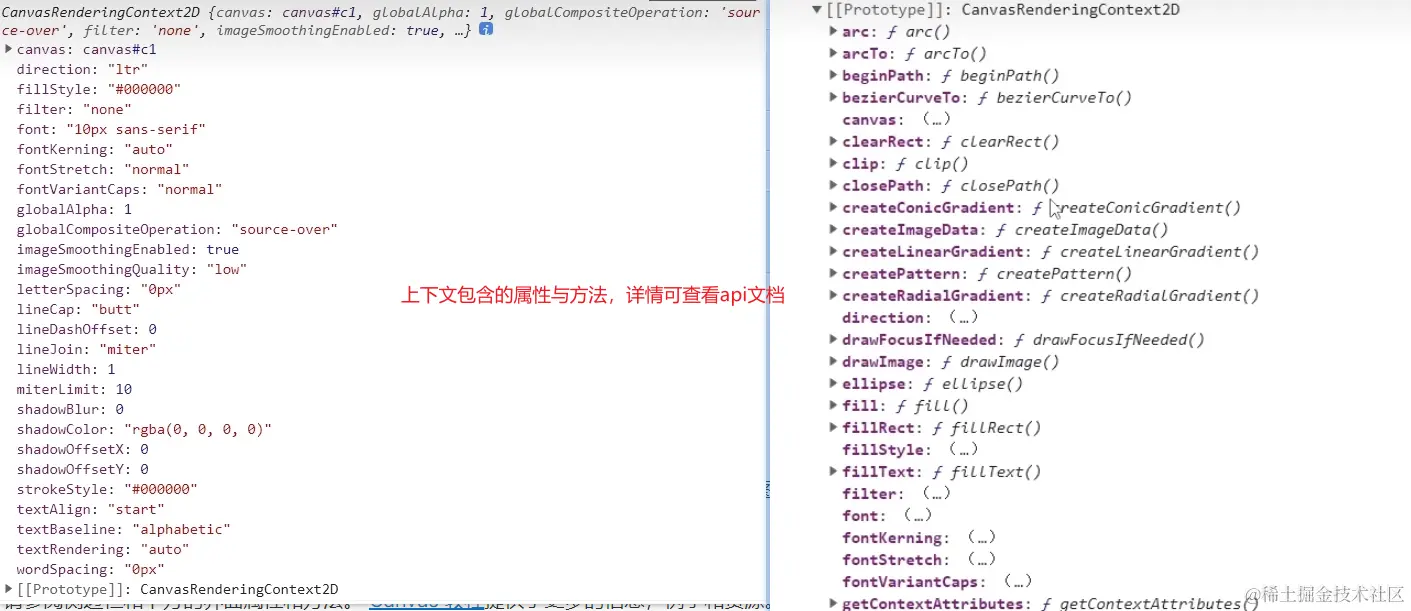Expand the beginPath function entry
1411x611 pixels.
point(833,76)
